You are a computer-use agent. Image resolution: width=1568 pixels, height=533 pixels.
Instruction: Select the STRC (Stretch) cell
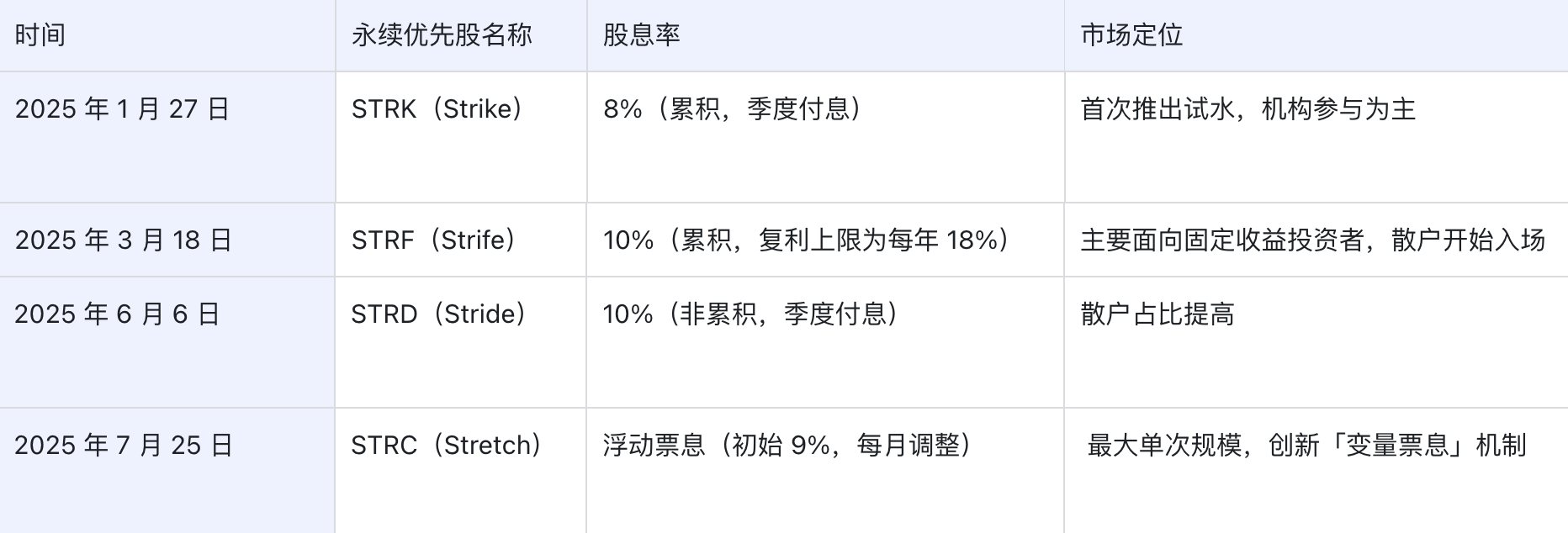(447, 446)
